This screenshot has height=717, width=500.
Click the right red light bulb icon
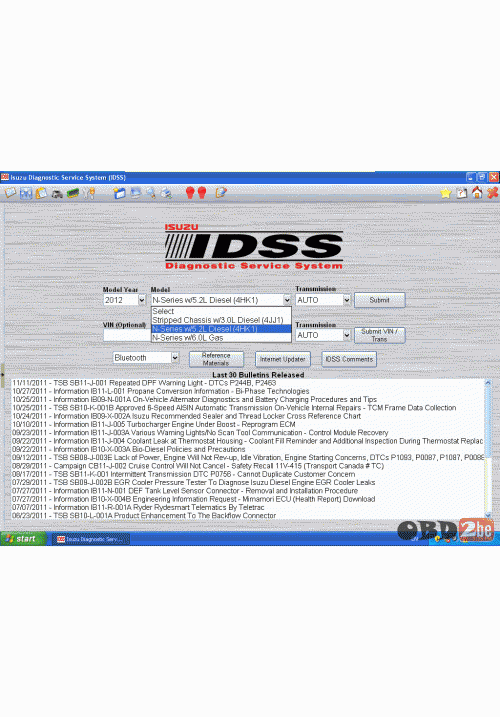(x=202, y=193)
